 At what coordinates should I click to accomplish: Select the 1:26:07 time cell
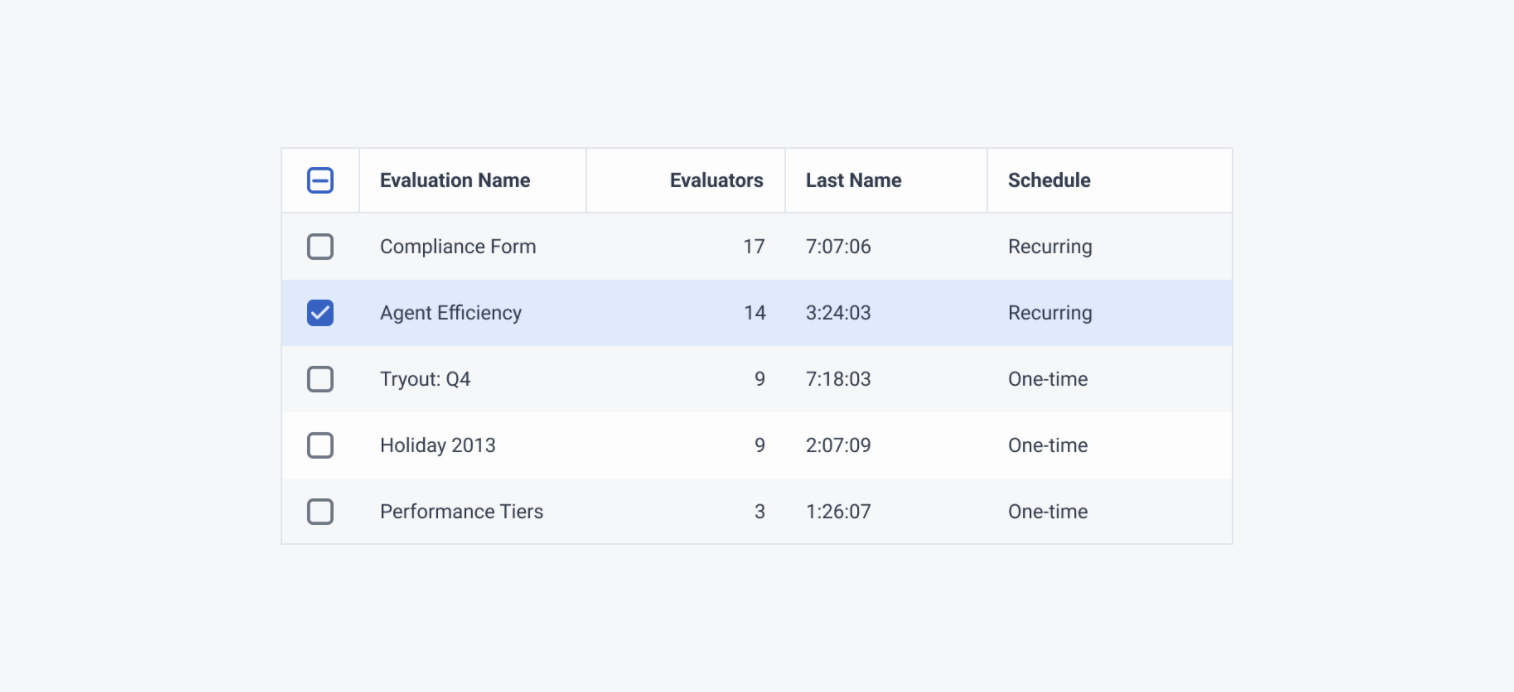[x=838, y=511]
